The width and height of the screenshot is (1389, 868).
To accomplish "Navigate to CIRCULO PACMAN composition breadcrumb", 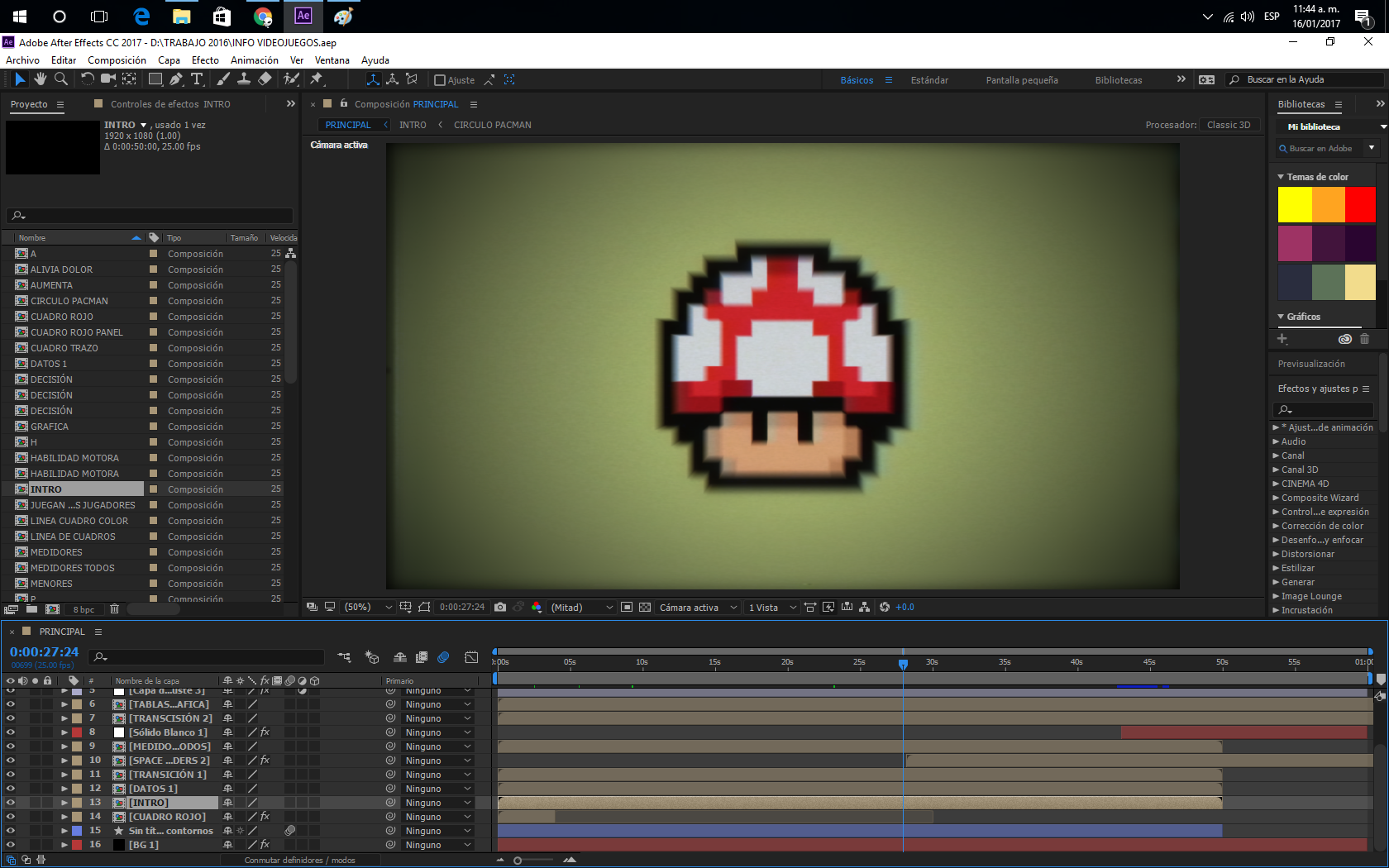I will tap(492, 125).
